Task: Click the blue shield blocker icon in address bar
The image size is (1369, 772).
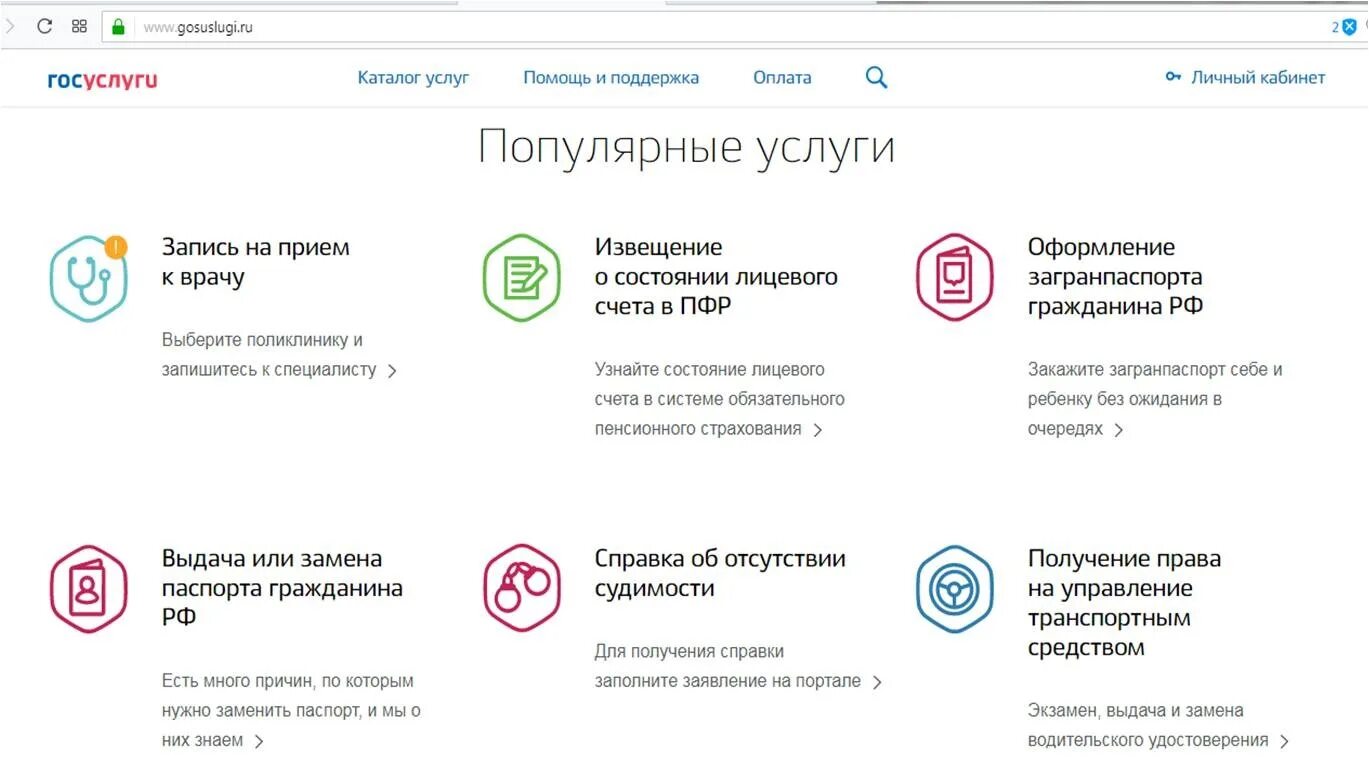Action: click(1349, 27)
